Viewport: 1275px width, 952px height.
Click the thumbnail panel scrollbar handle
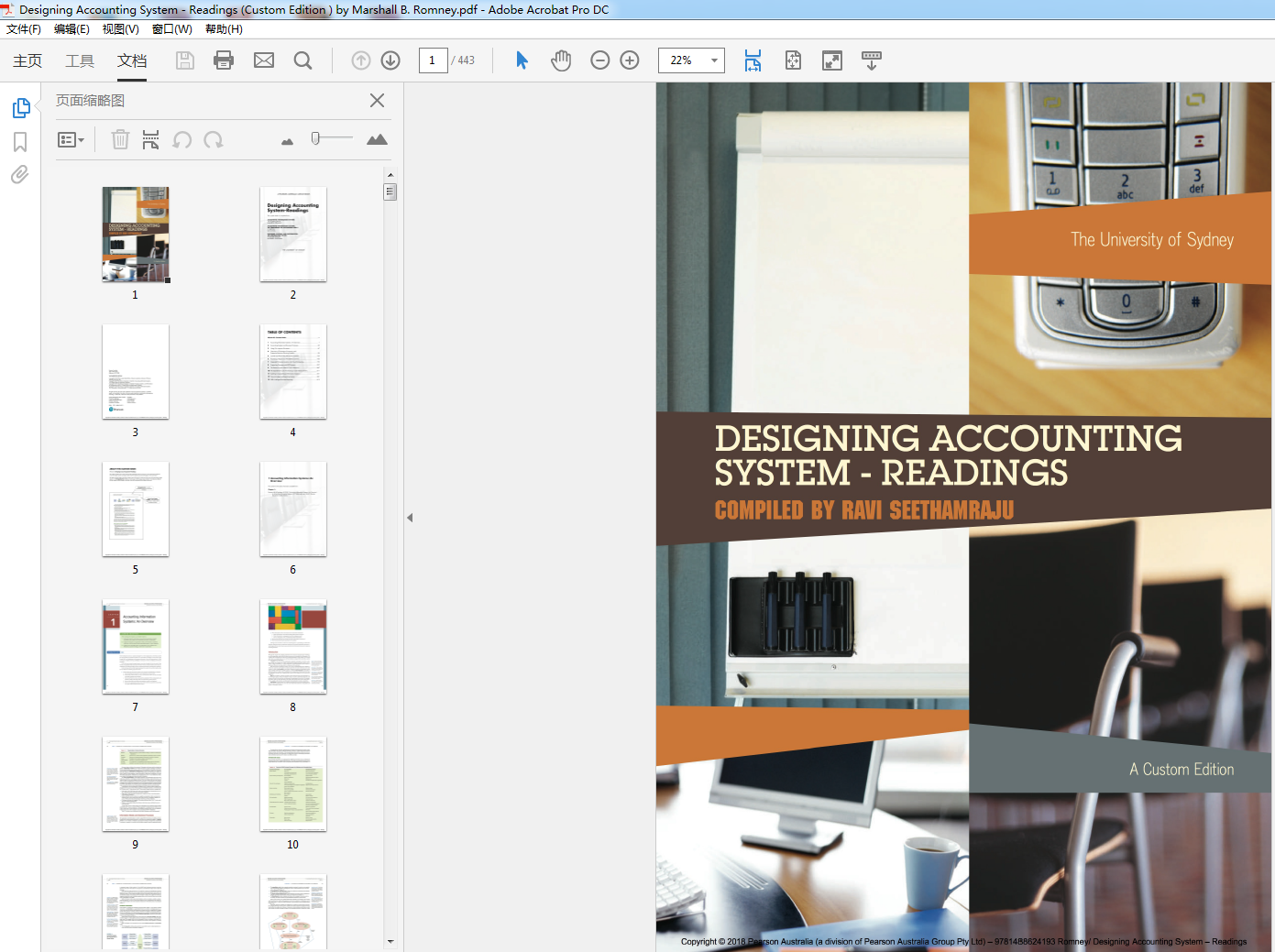(390, 191)
